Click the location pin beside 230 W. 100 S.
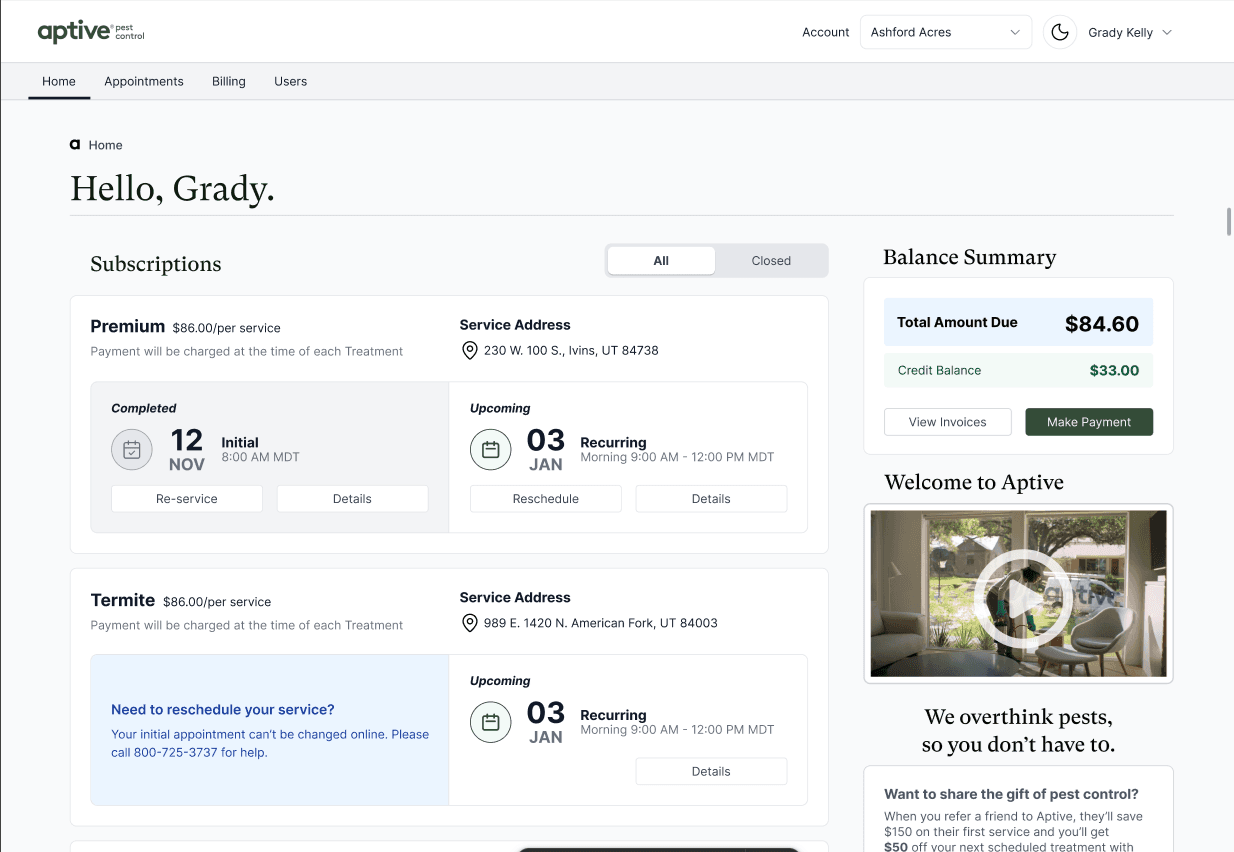Image resolution: width=1234 pixels, height=852 pixels. [x=469, y=350]
